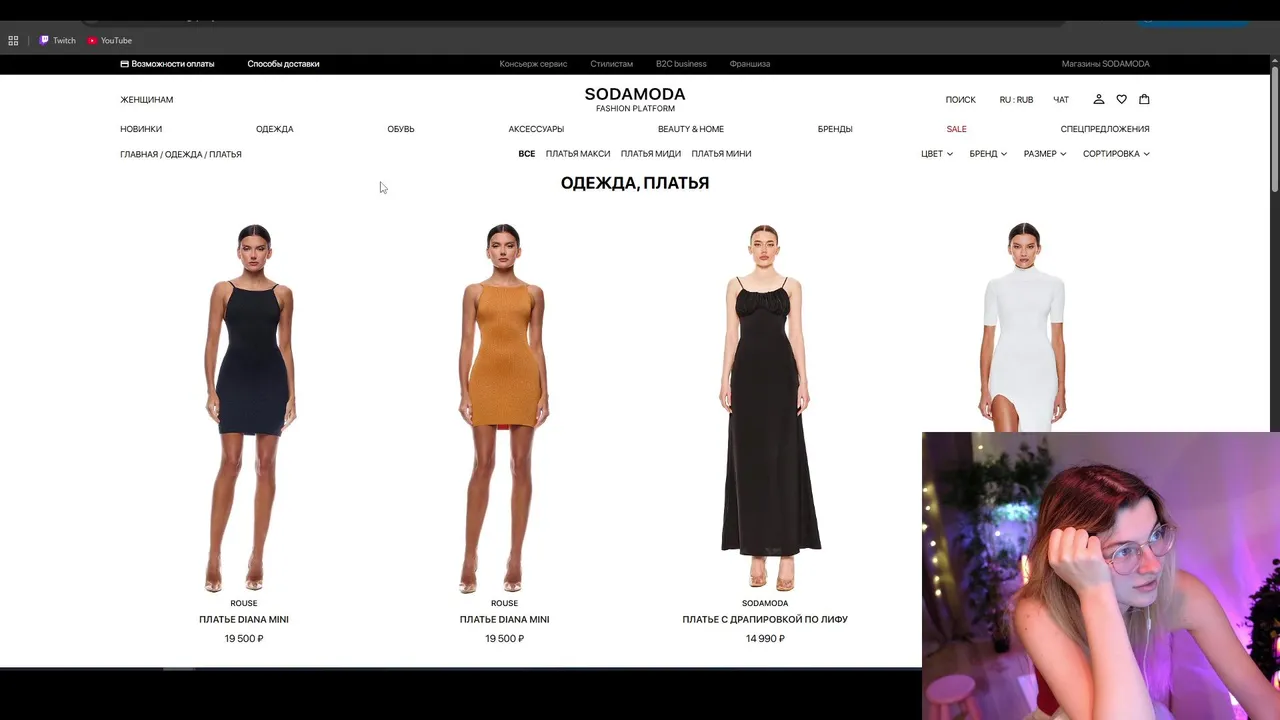Viewport: 1280px width, 720px height.
Task: Open the long black draped dress image
Action: pos(767,407)
